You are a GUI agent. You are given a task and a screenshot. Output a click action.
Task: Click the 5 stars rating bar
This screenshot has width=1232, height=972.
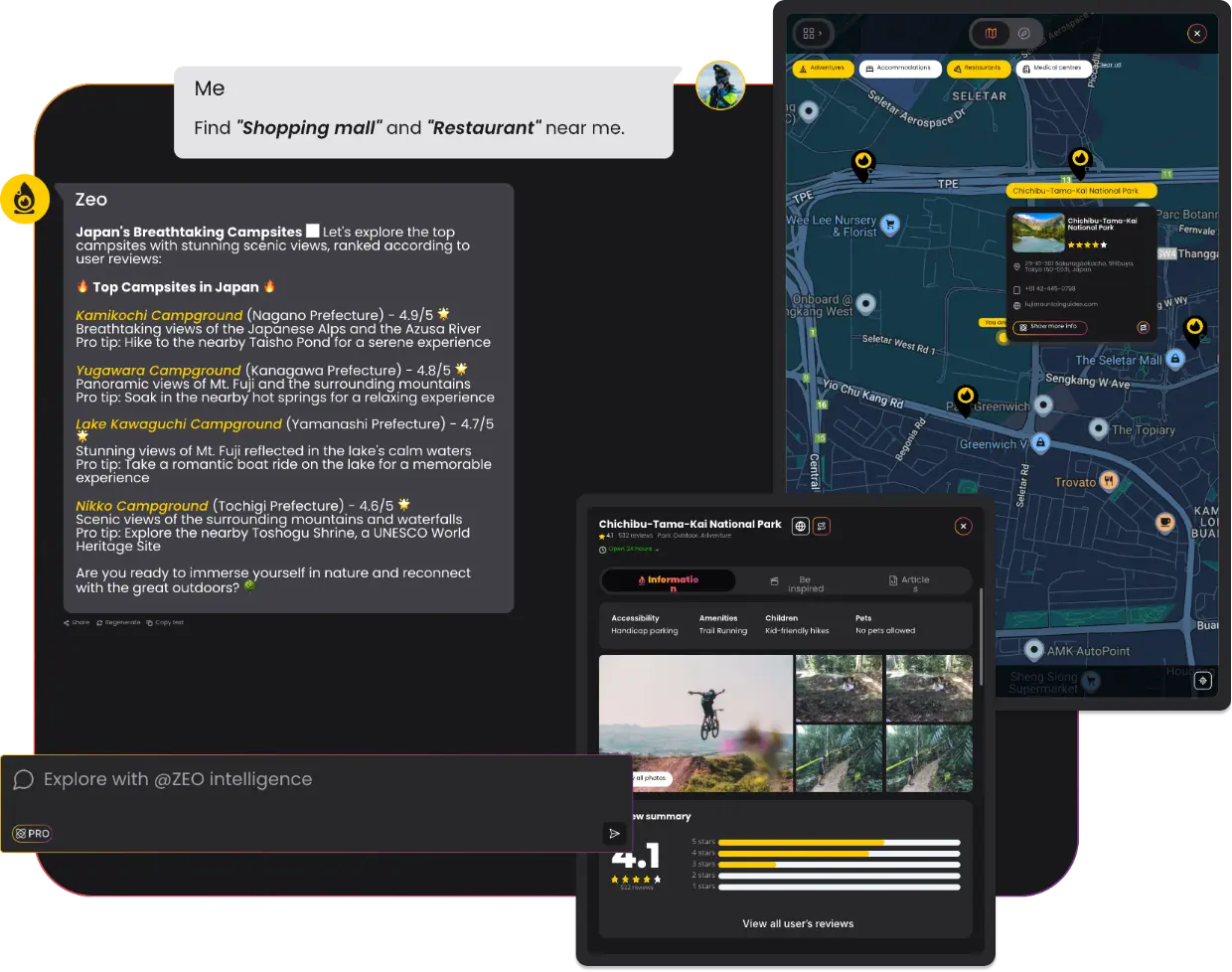click(839, 842)
